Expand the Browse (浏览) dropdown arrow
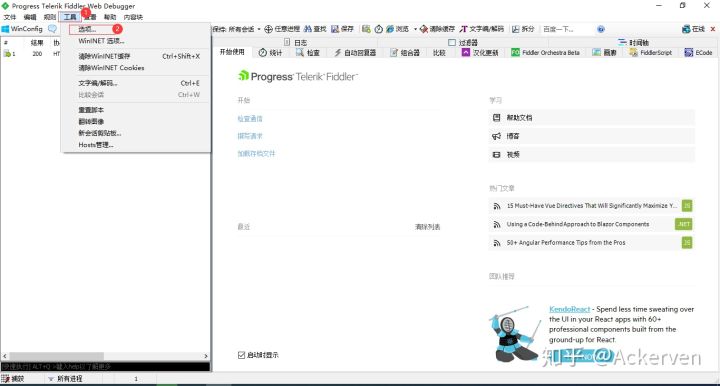 pyautogui.click(x=415, y=29)
